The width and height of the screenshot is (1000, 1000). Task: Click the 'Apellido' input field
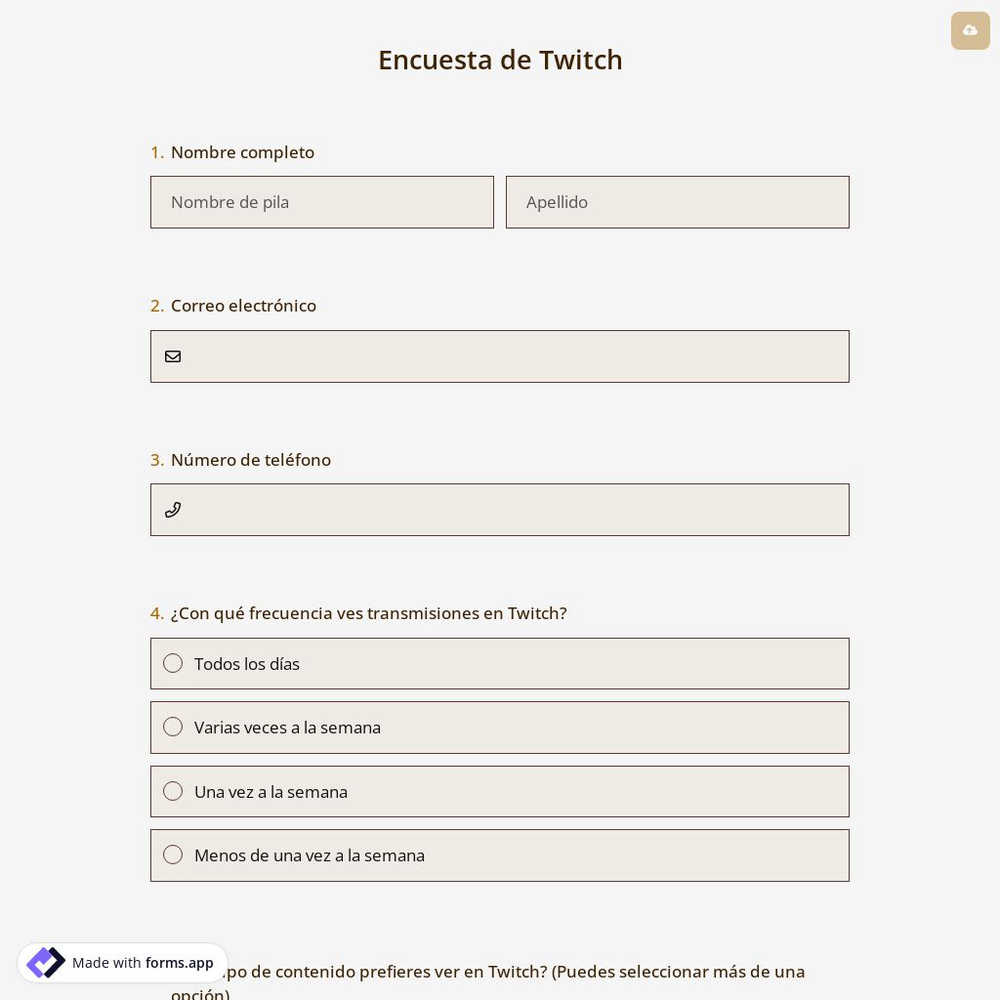point(678,202)
